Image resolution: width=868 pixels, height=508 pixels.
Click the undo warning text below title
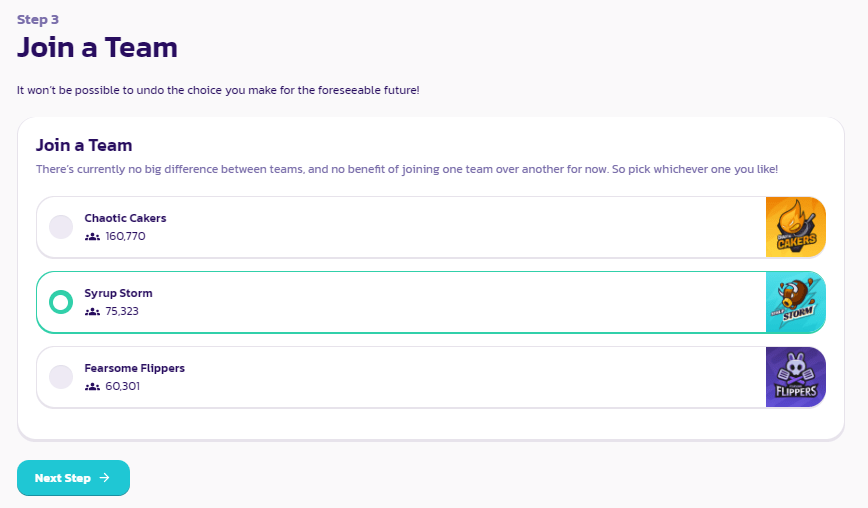point(218,90)
